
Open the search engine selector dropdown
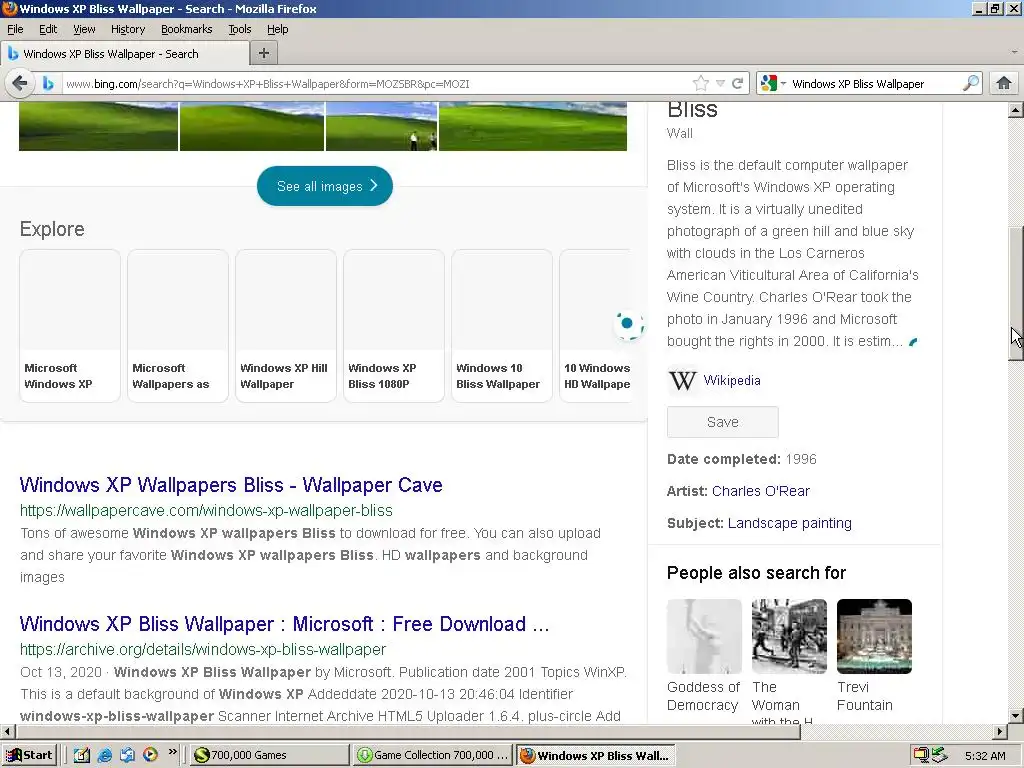tap(773, 84)
